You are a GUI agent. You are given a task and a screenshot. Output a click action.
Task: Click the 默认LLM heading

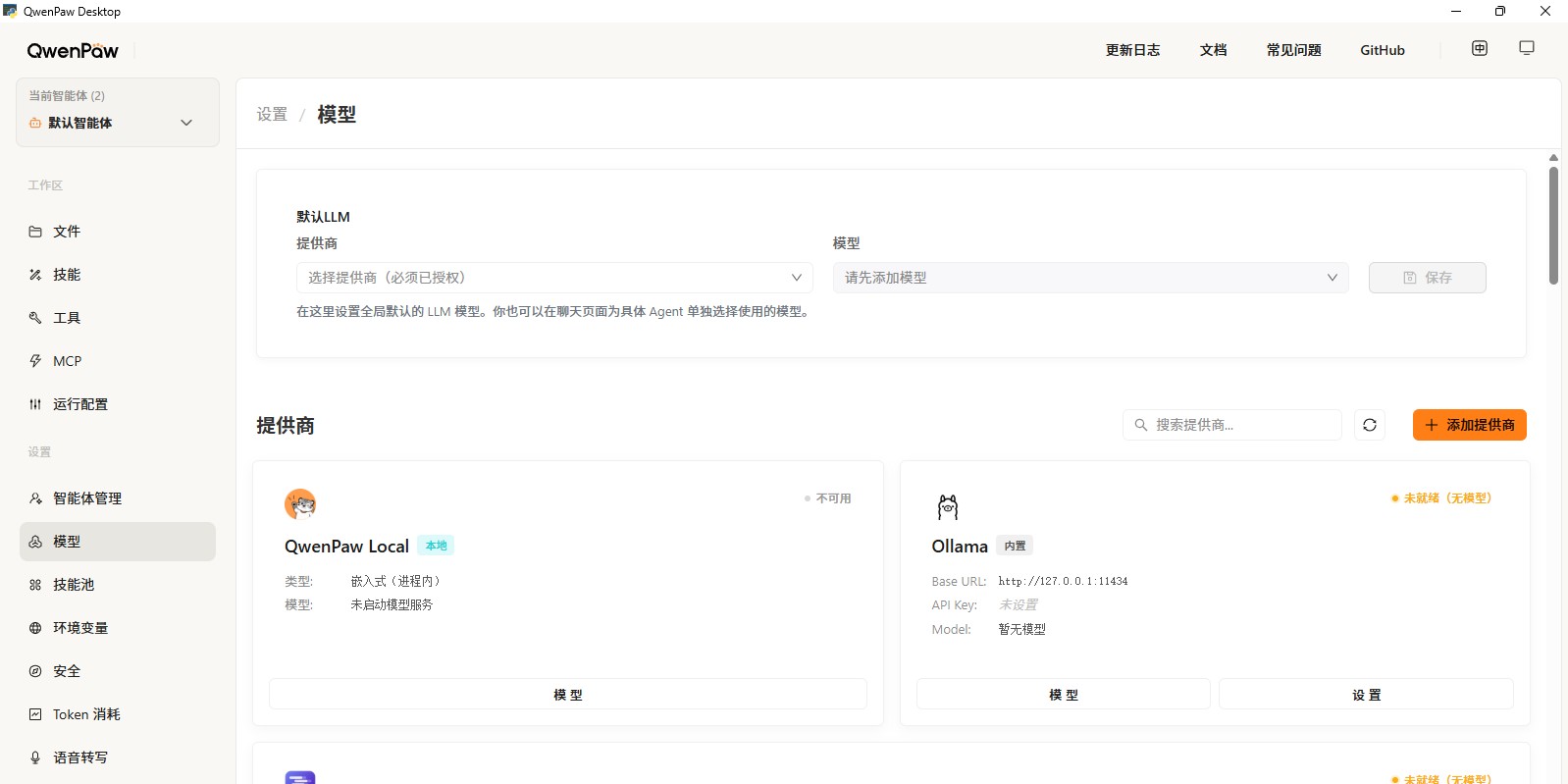(323, 217)
